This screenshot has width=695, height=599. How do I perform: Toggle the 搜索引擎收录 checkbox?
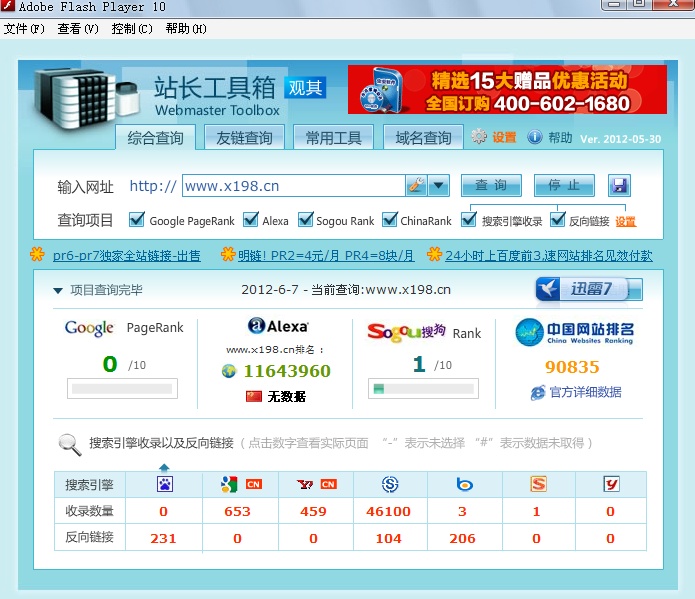(x=469, y=219)
